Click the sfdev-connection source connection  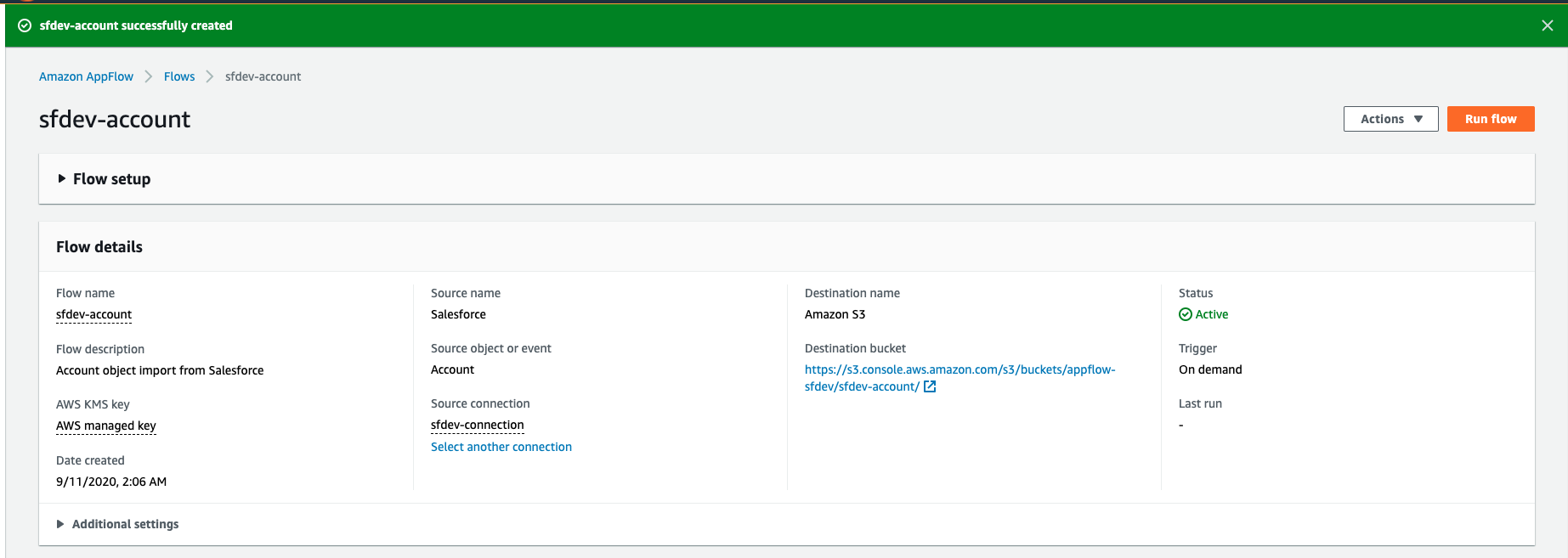[478, 425]
